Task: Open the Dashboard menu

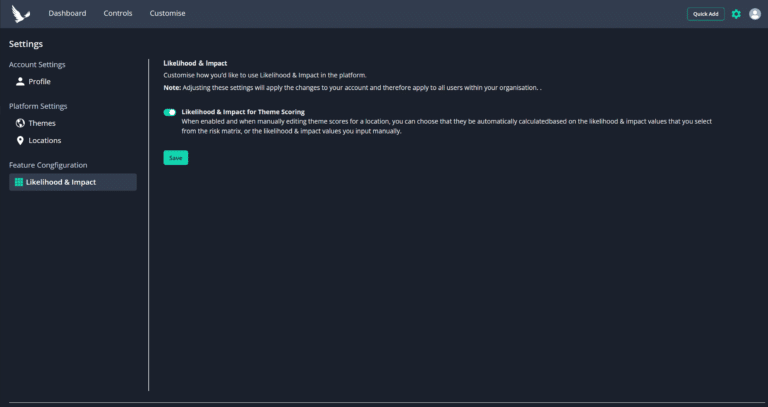Action: coord(67,13)
